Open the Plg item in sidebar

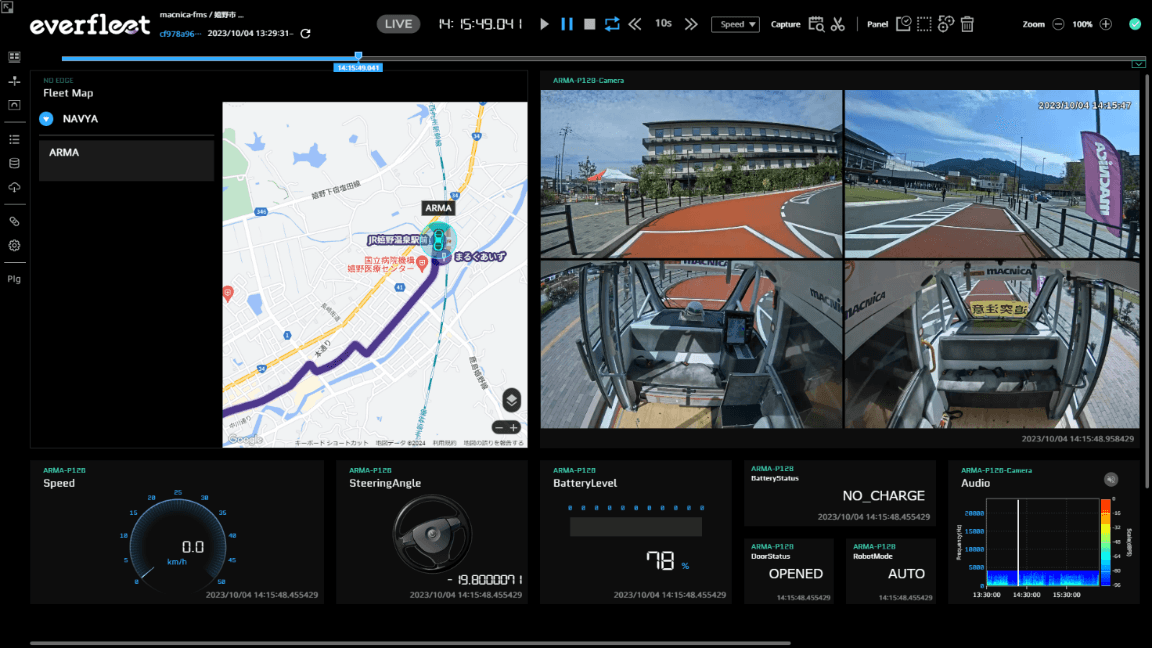[x=14, y=279]
